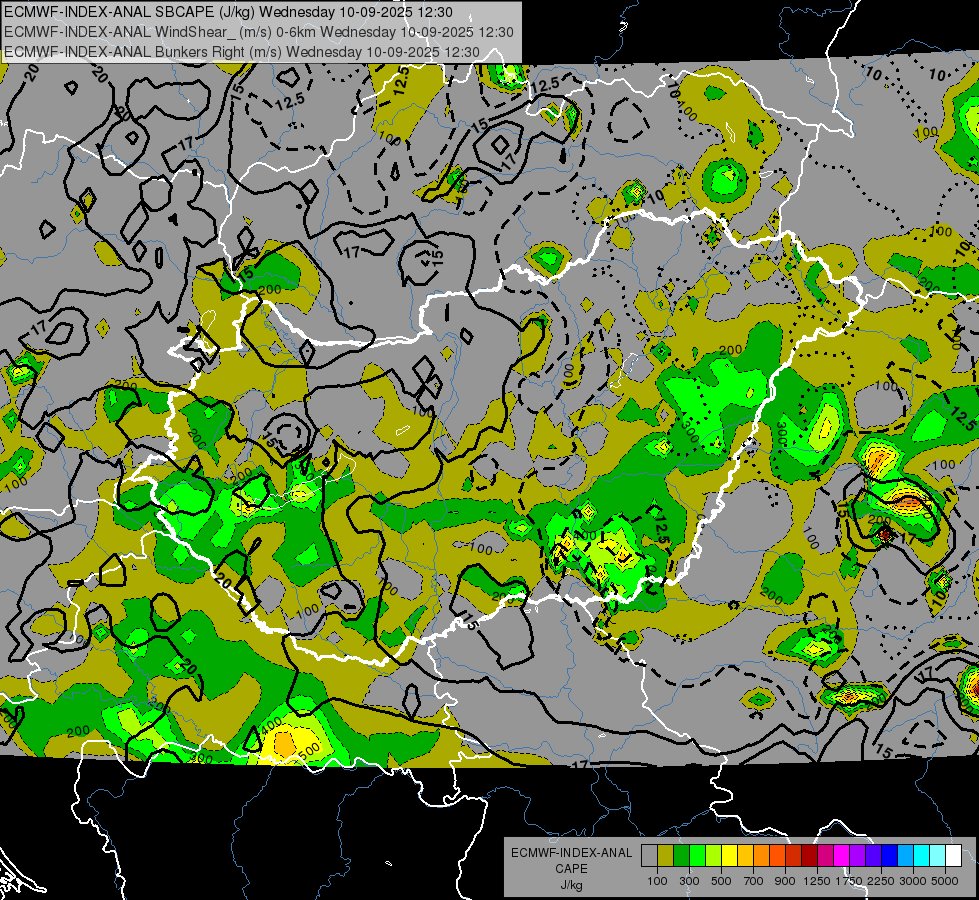
Task: Click the Bunkers Right title line
Action: (242, 52)
